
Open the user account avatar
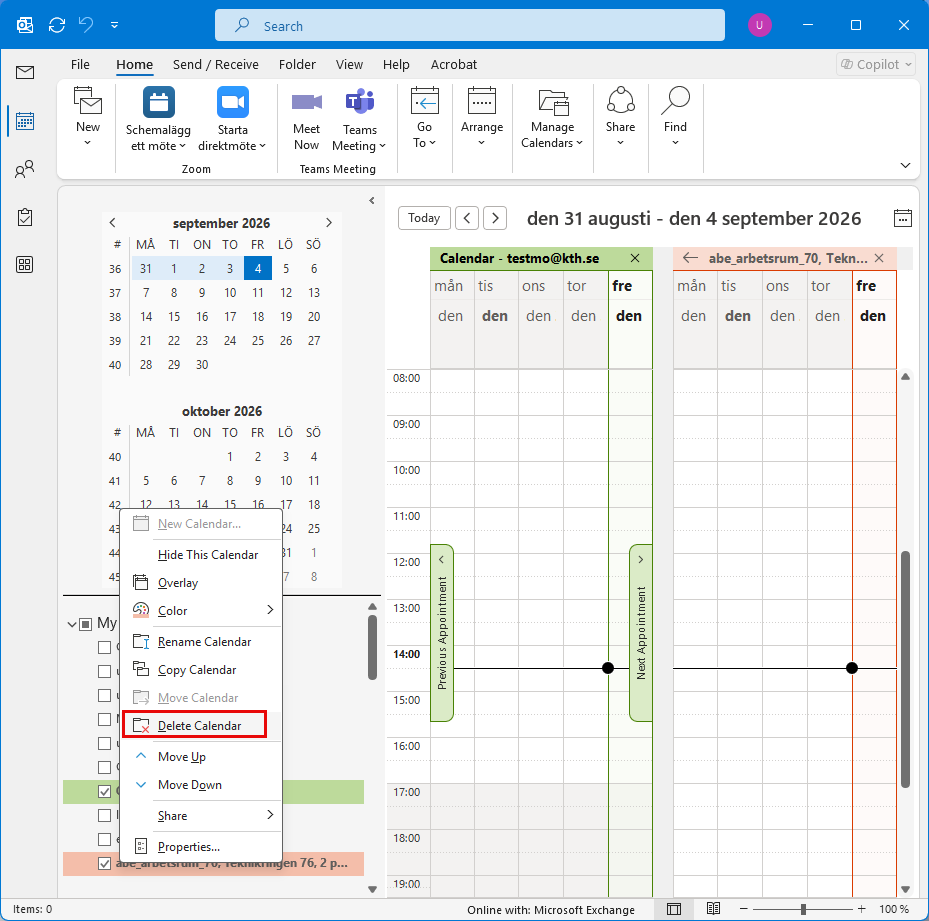coord(759,25)
